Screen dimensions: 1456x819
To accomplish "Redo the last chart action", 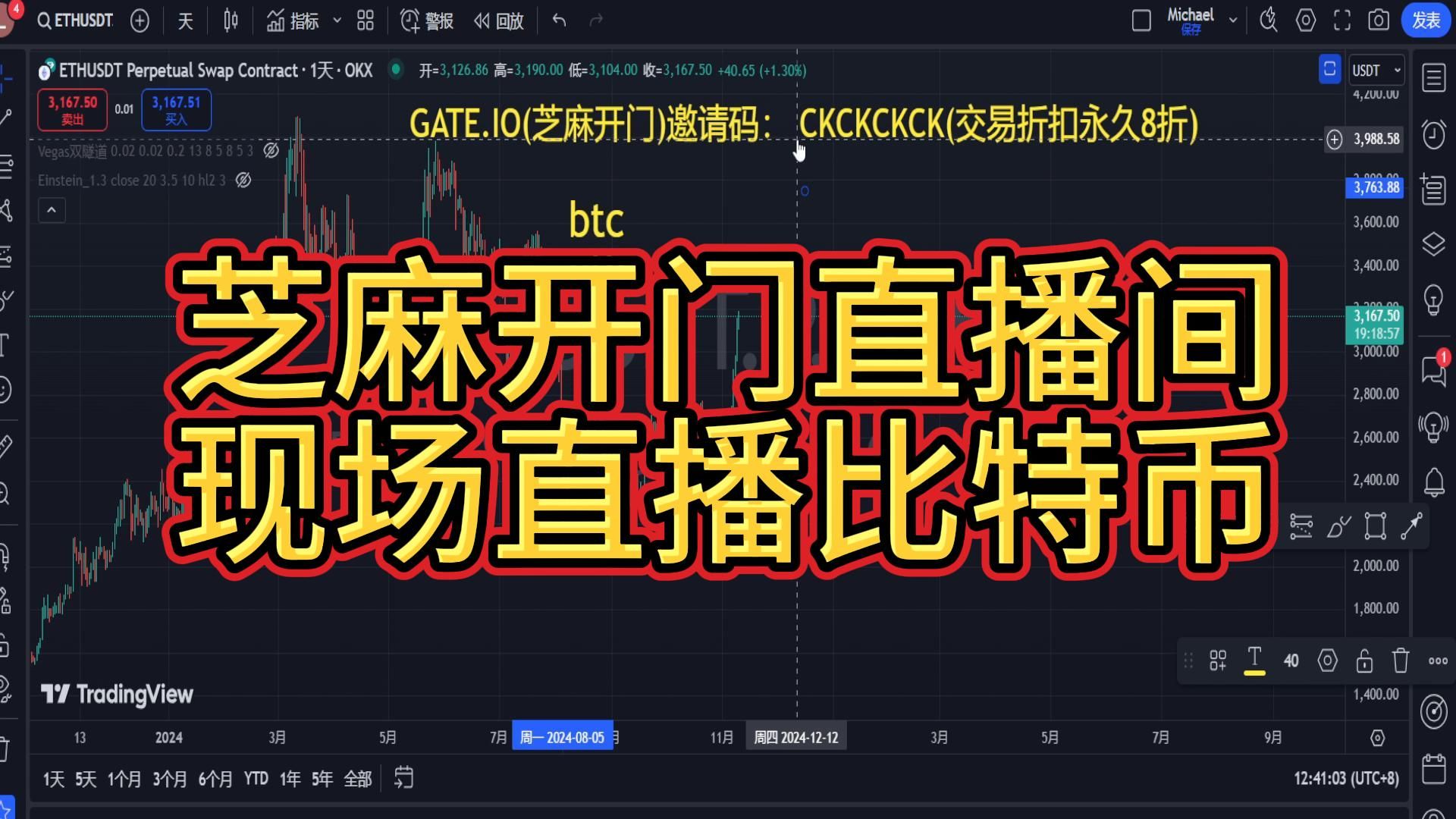I will pos(597,20).
